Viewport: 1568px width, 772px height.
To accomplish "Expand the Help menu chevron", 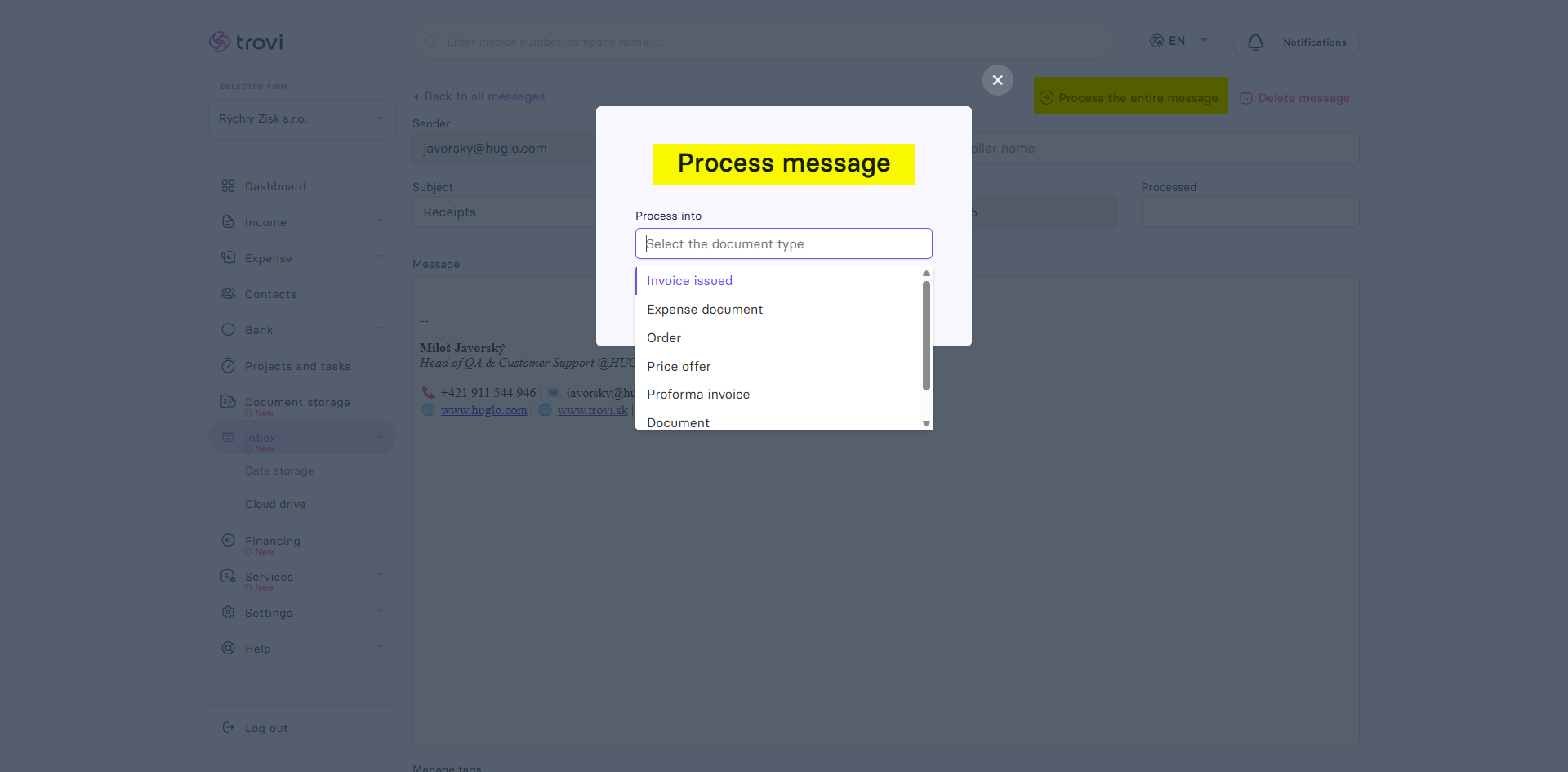I will (381, 647).
